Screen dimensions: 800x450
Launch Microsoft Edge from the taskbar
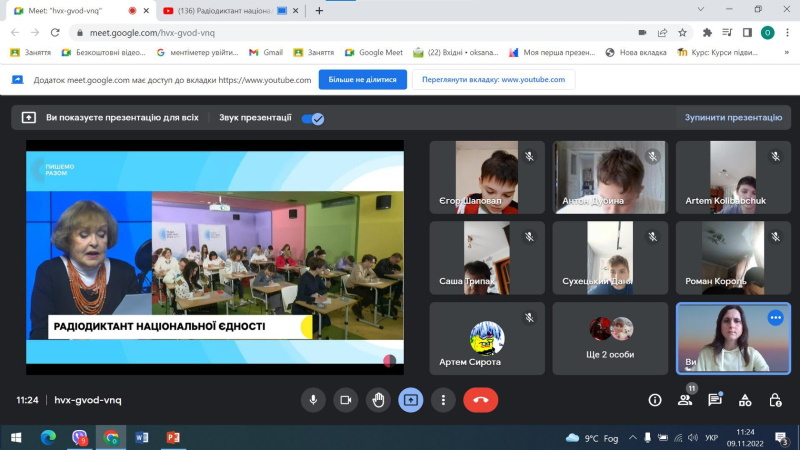point(48,438)
